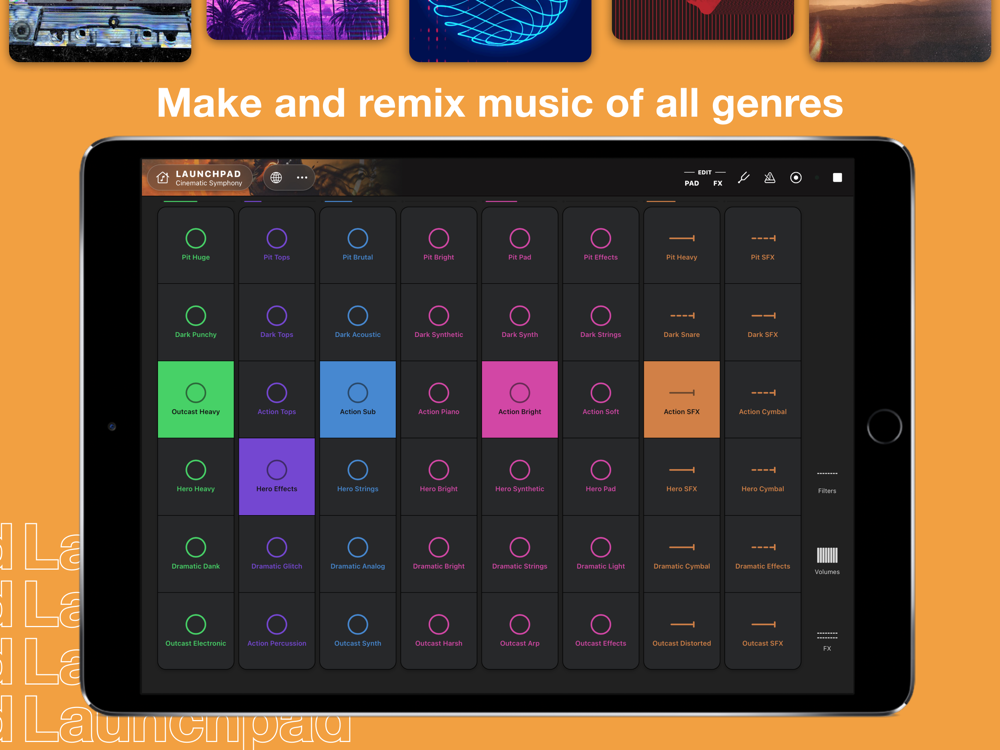Play the Hero Pad sample

point(601,476)
